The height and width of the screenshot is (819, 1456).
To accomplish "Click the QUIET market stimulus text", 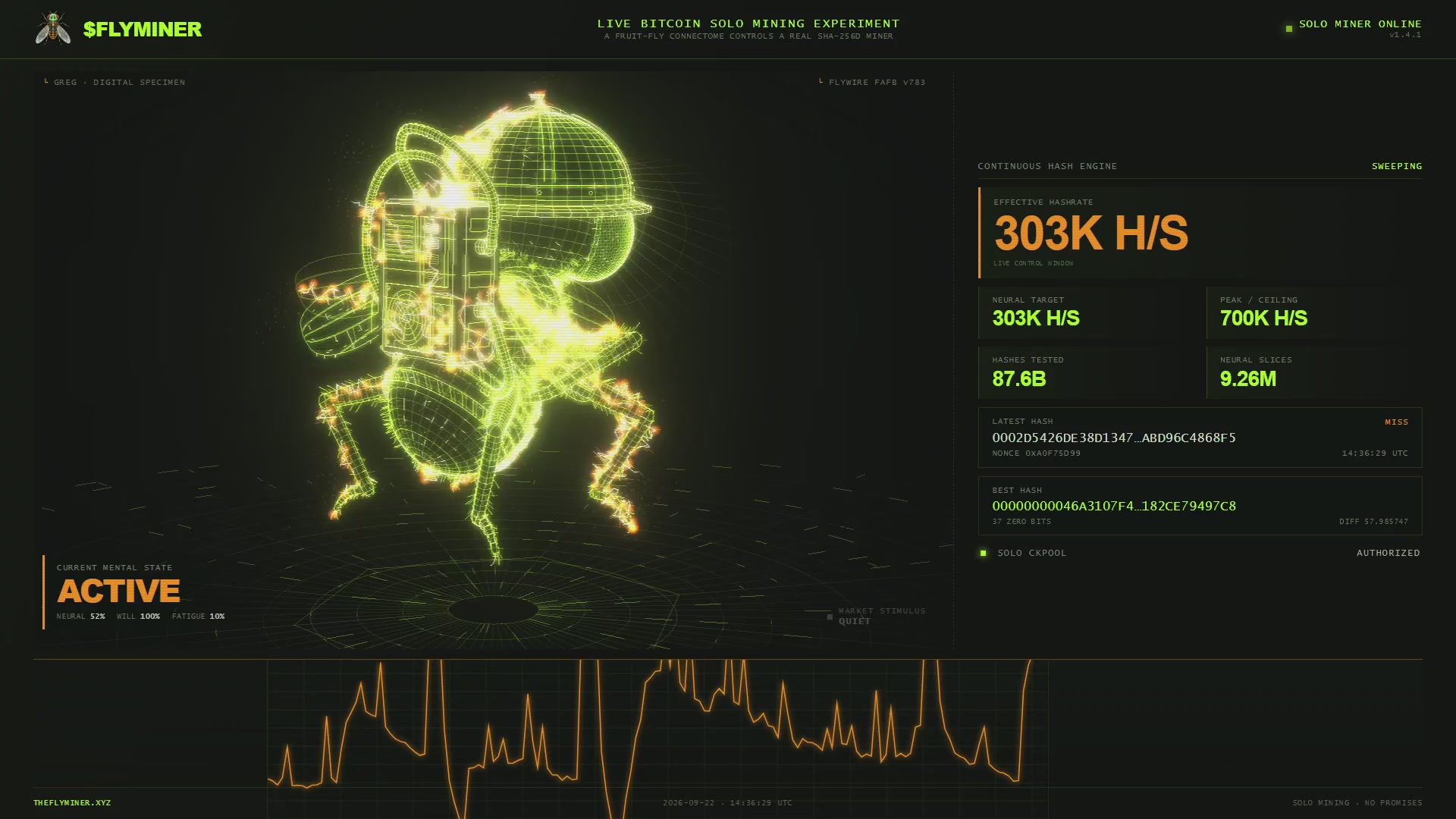I will coord(855,621).
